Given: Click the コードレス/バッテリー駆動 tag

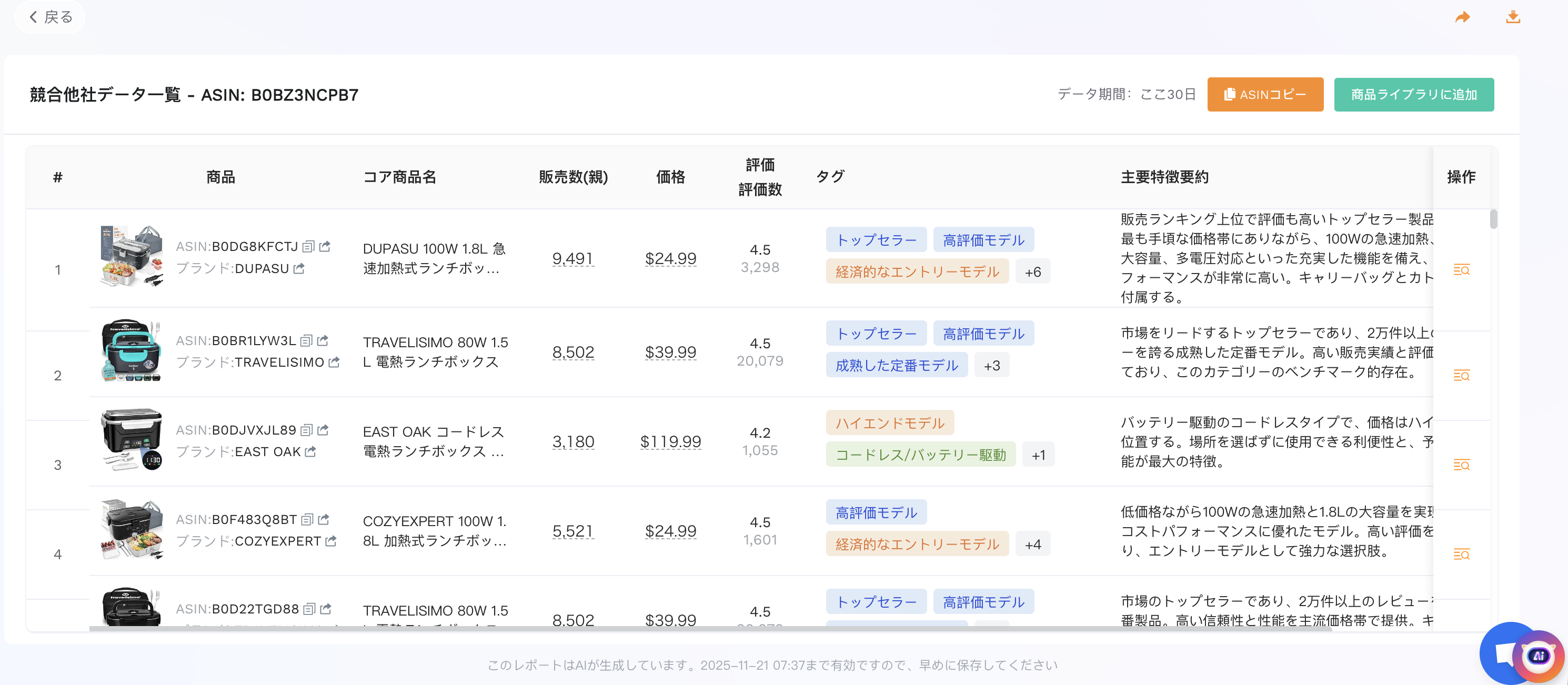Looking at the screenshot, I should [920, 455].
